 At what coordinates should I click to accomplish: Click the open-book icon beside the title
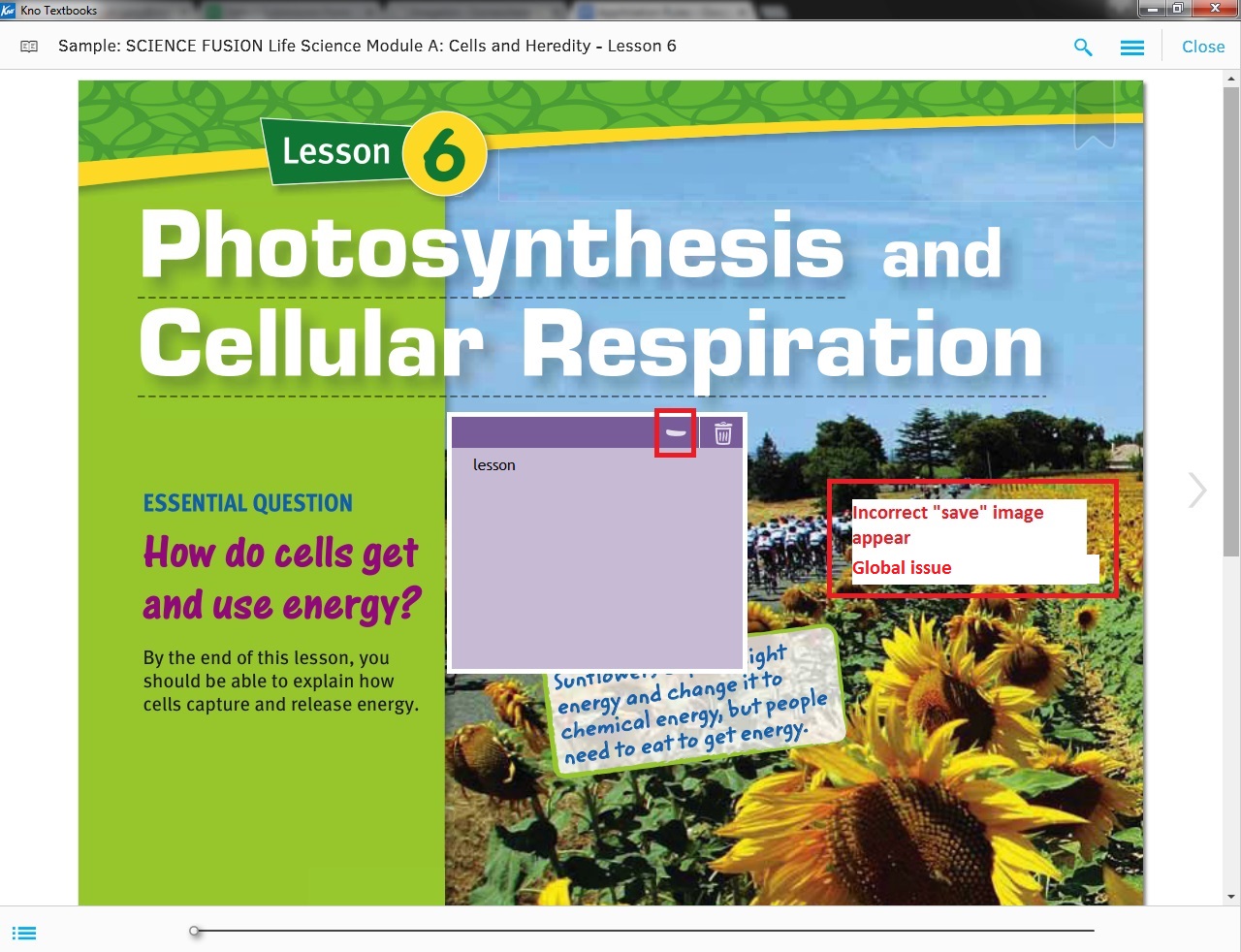coord(29,47)
